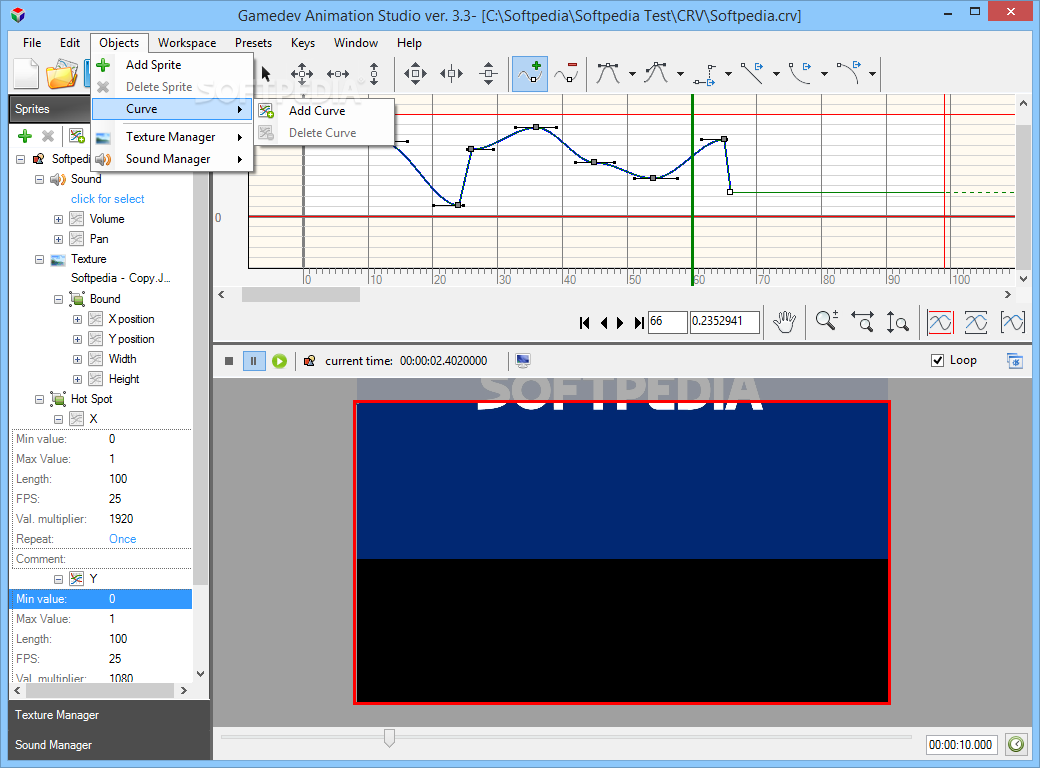Expand the X position tree node
1040x768 pixels.
coord(78,319)
